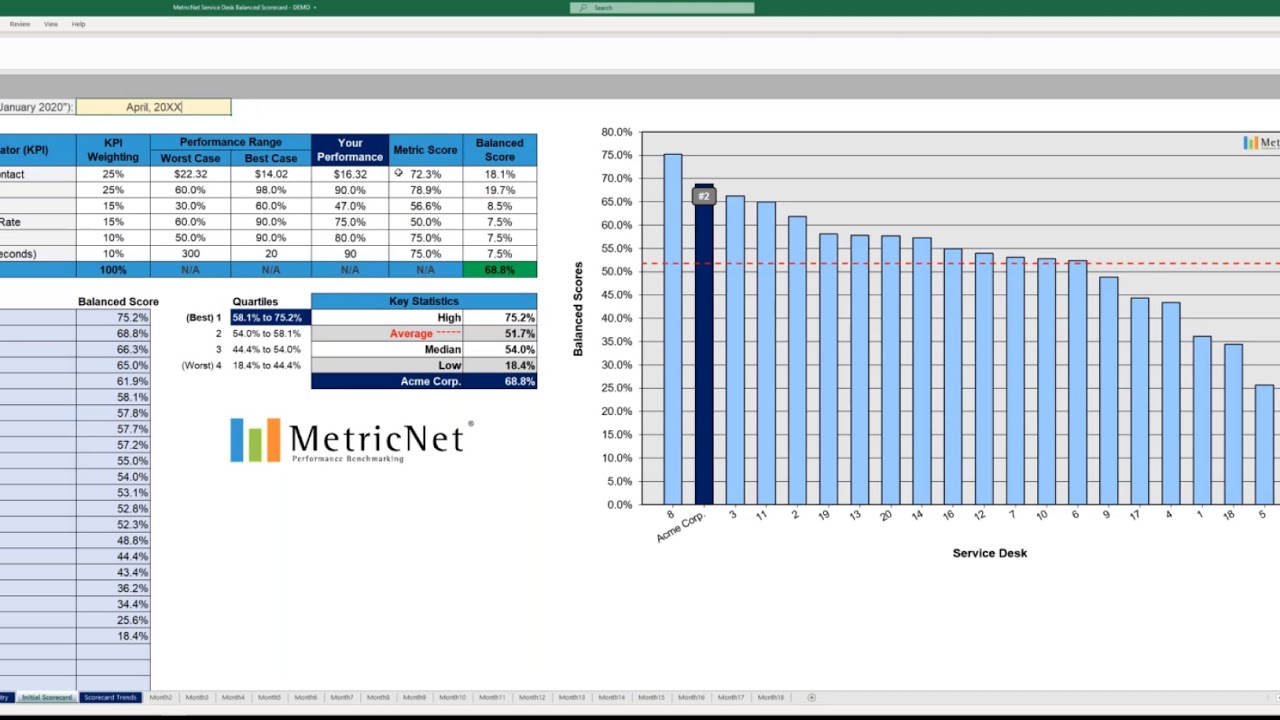The image size is (1280, 720).
Task: Switch to the Month15 sheet tab
Action: 651,697
